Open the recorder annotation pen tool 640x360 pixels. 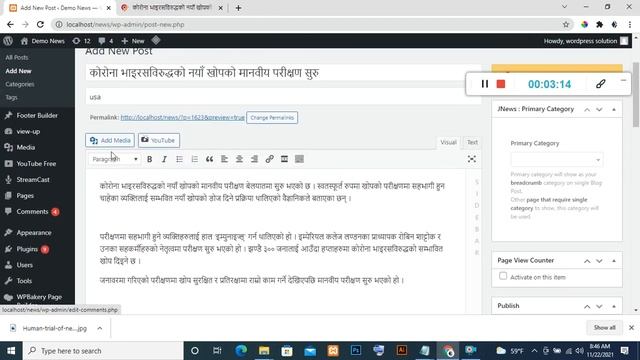tap(600, 84)
